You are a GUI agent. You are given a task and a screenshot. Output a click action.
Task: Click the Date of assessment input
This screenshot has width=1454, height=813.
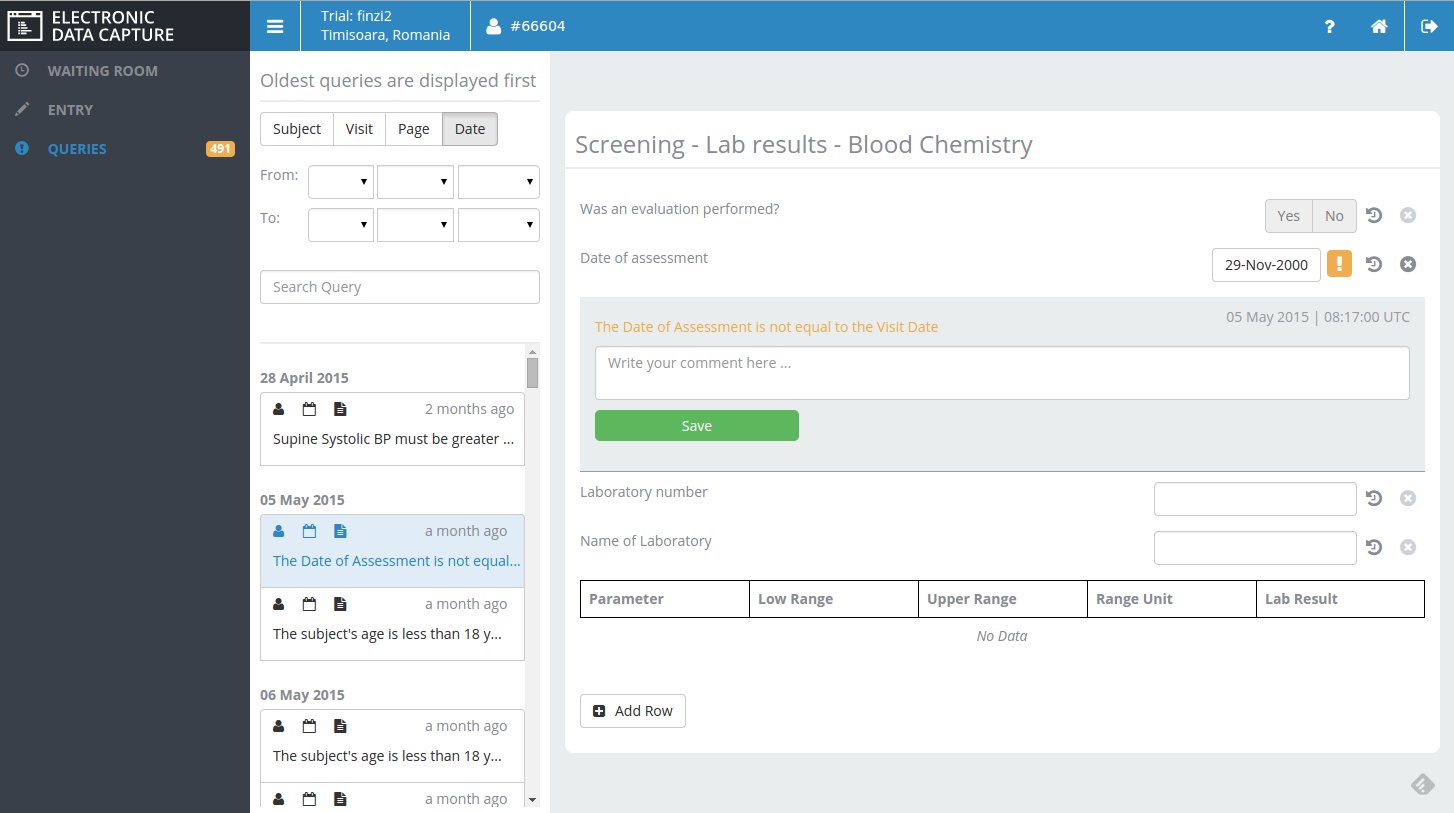pos(1266,265)
